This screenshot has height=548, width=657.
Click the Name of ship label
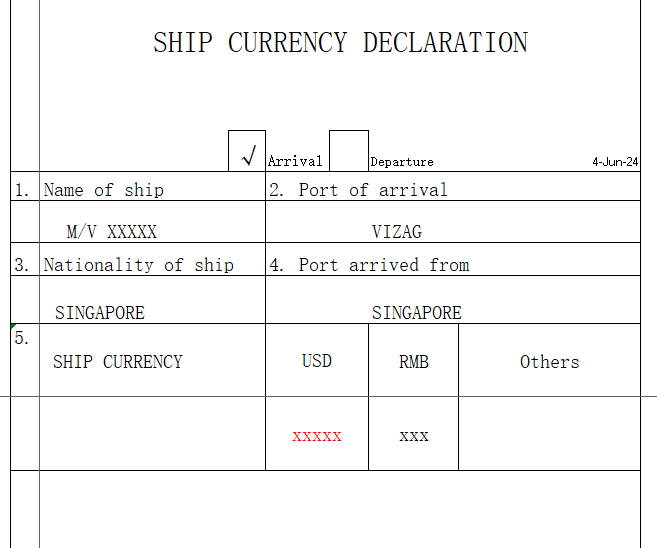click(103, 190)
